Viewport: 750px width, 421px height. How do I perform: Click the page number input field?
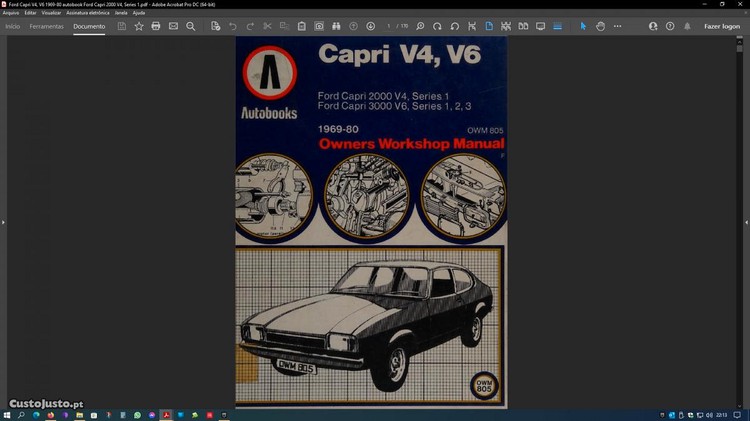coord(389,26)
